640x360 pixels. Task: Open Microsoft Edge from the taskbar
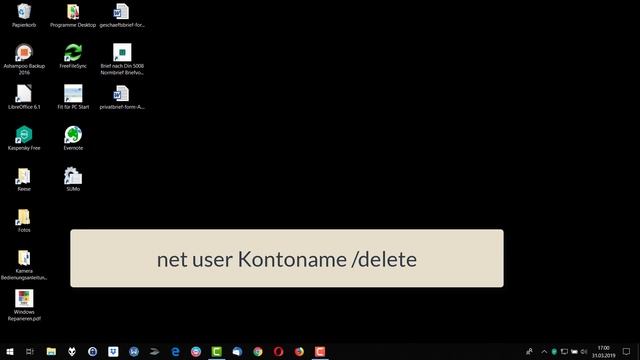[175, 351]
